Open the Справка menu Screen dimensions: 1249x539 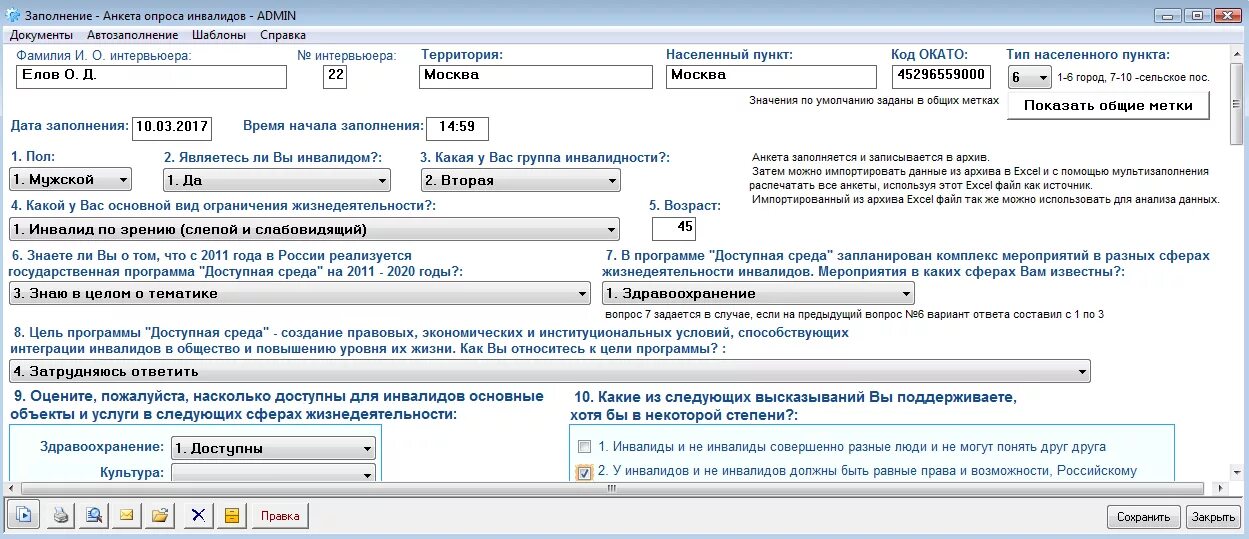[283, 35]
